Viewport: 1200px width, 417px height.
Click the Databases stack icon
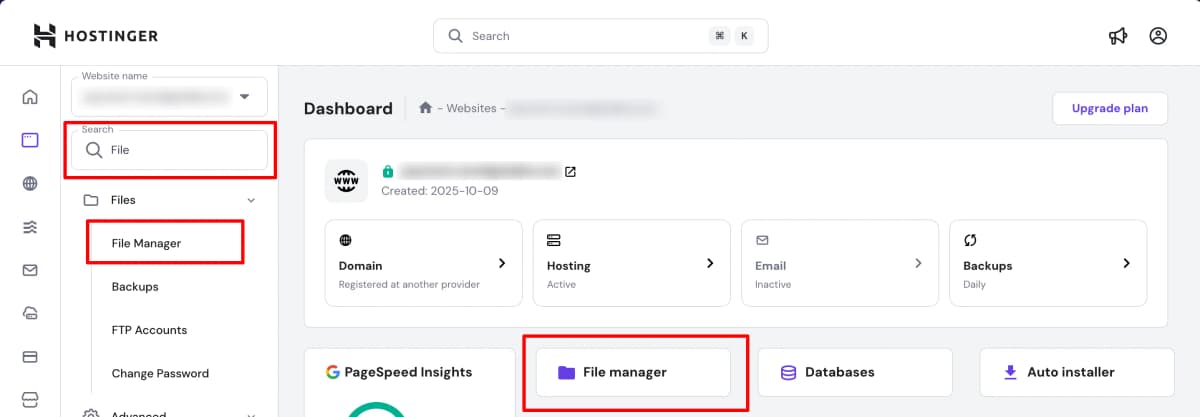[x=788, y=372]
